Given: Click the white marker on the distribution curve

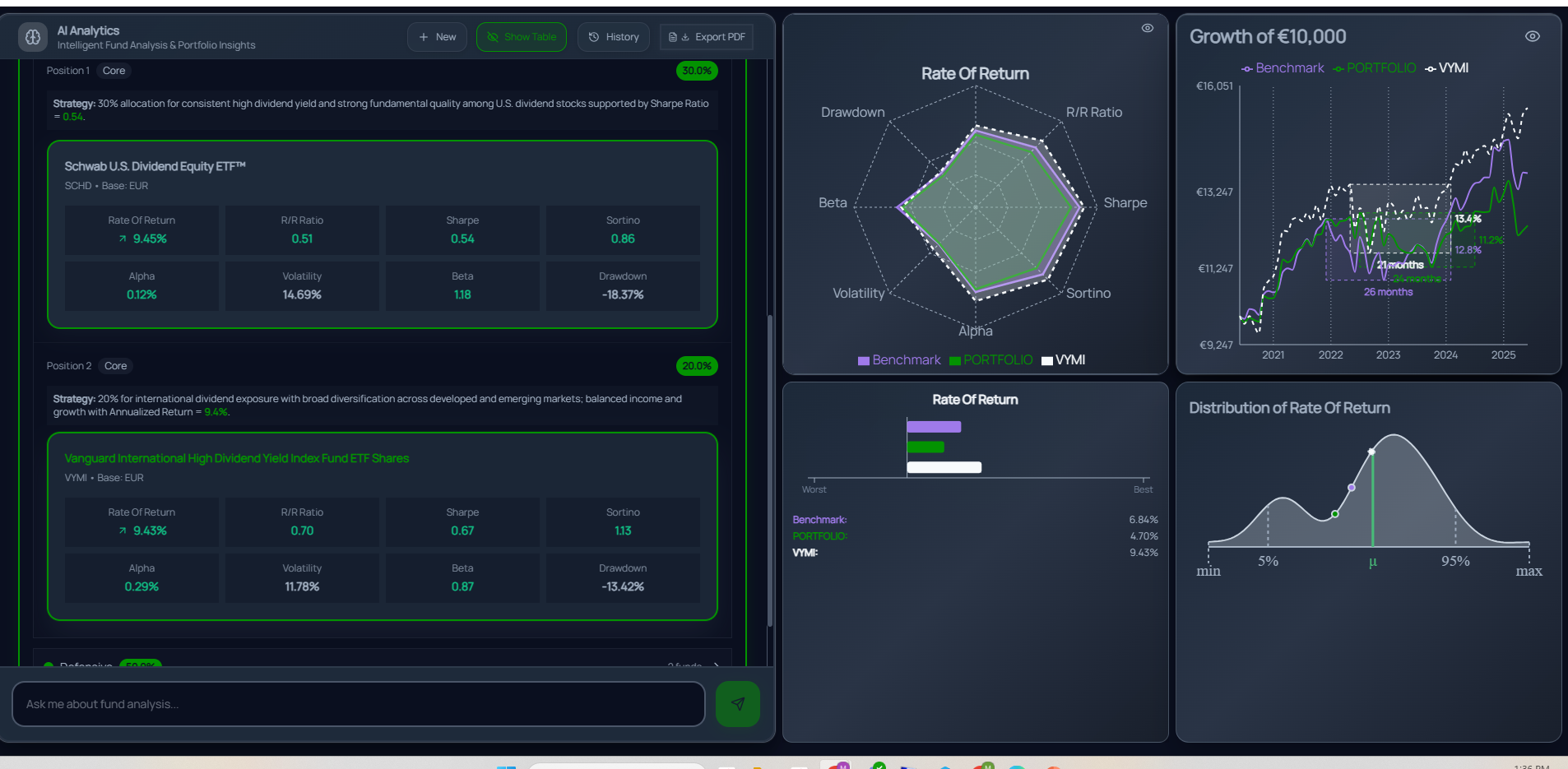Looking at the screenshot, I should (1371, 452).
